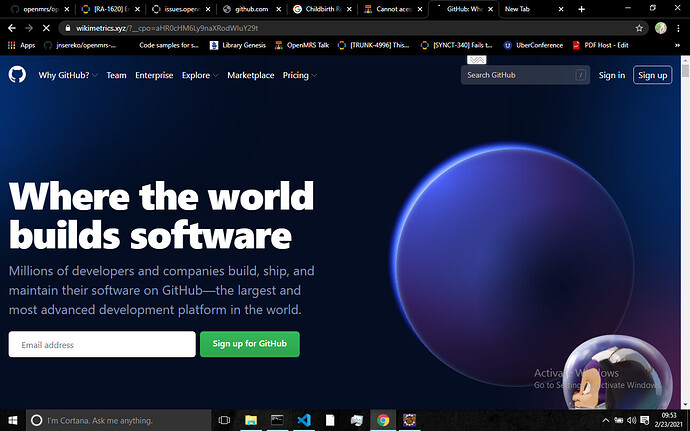Expand the Pricing dropdown
This screenshot has width=690, height=431.
point(299,75)
